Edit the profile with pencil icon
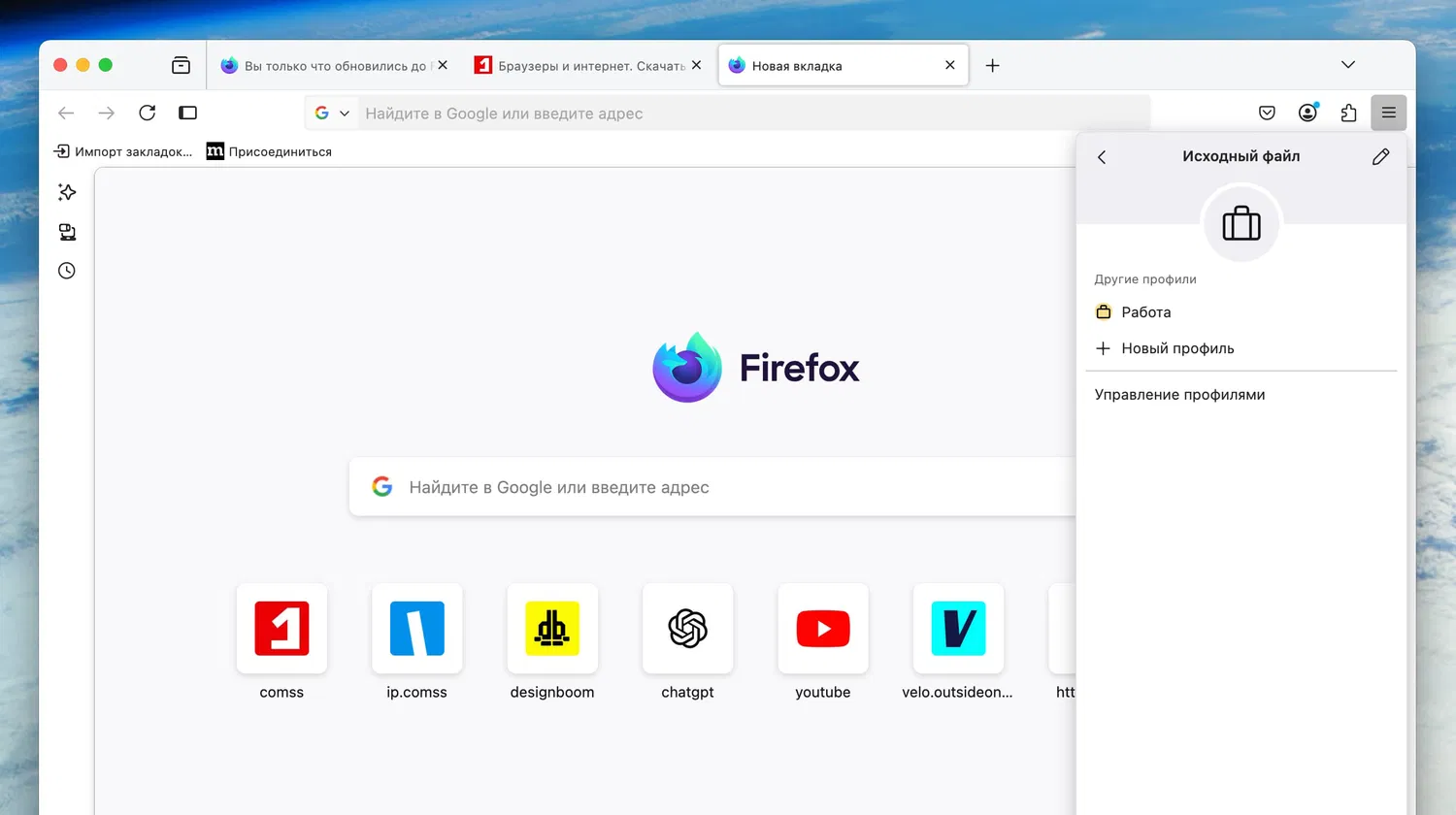 (1381, 157)
